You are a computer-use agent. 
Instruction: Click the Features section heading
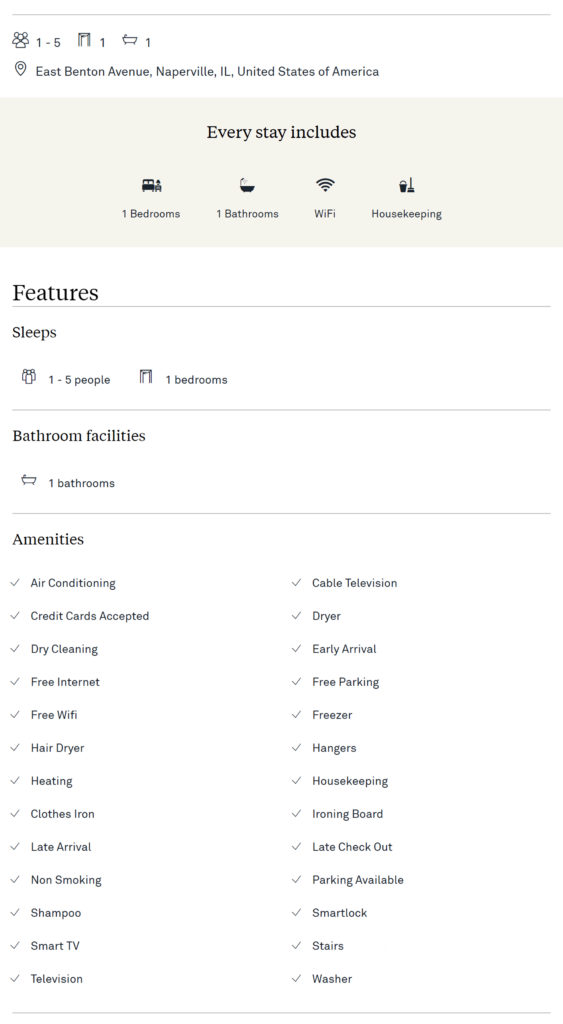tap(56, 293)
